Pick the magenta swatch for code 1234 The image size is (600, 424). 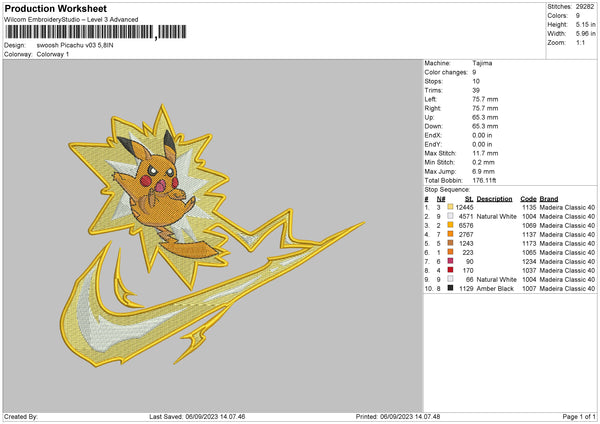coord(450,261)
